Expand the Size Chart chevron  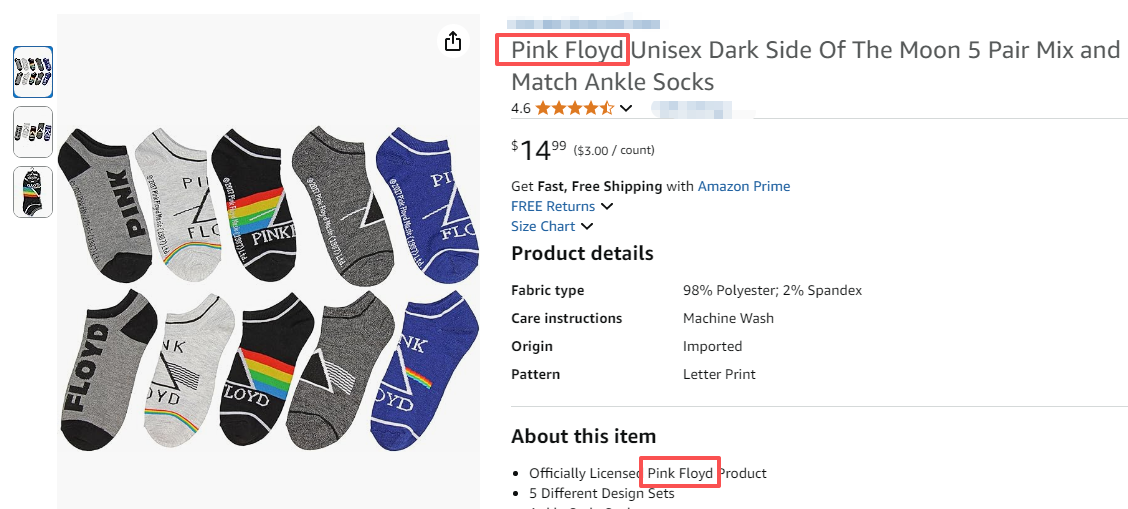pyautogui.click(x=587, y=227)
